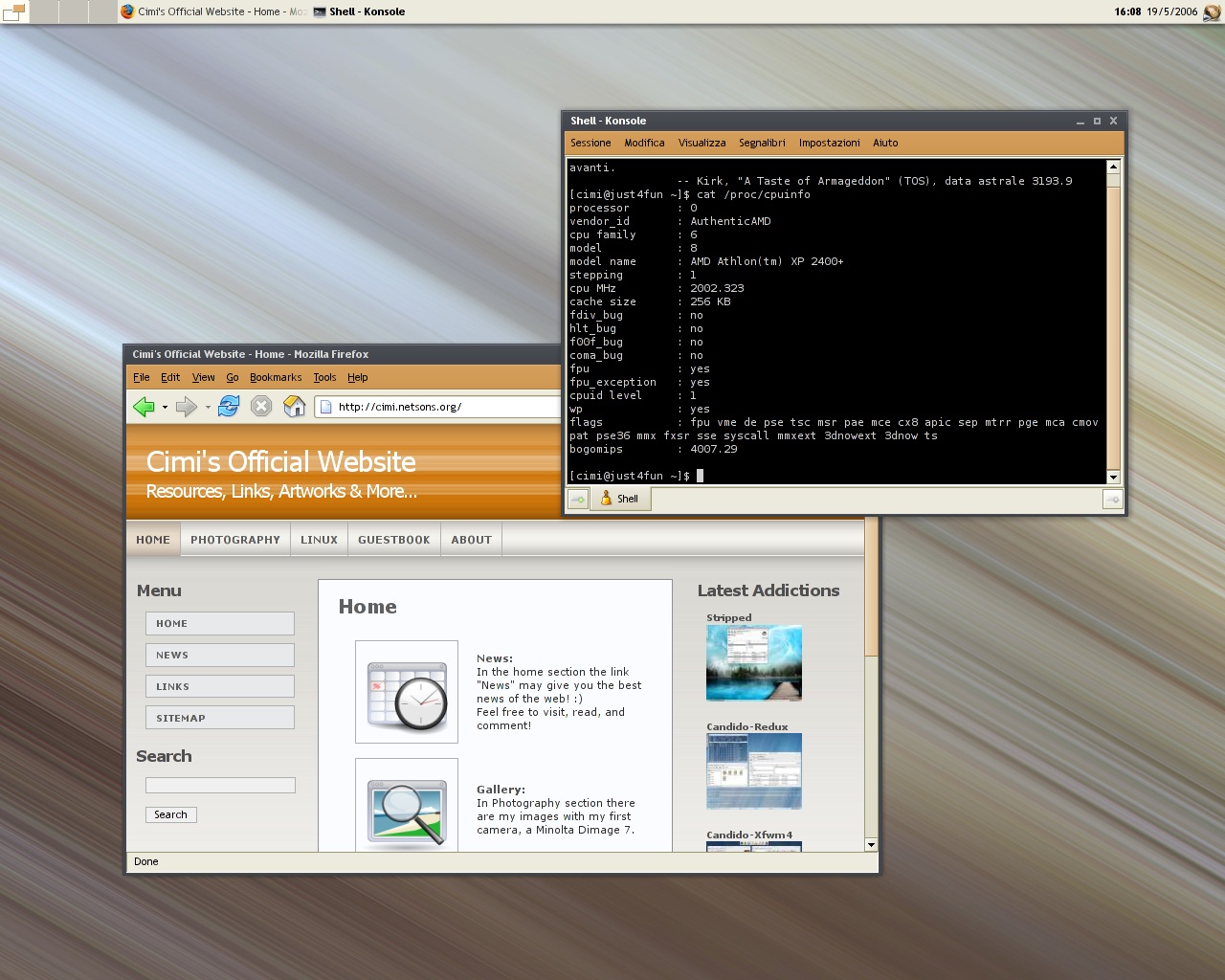Open Konsole Modifica menu
The height and width of the screenshot is (980, 1225).
644,143
